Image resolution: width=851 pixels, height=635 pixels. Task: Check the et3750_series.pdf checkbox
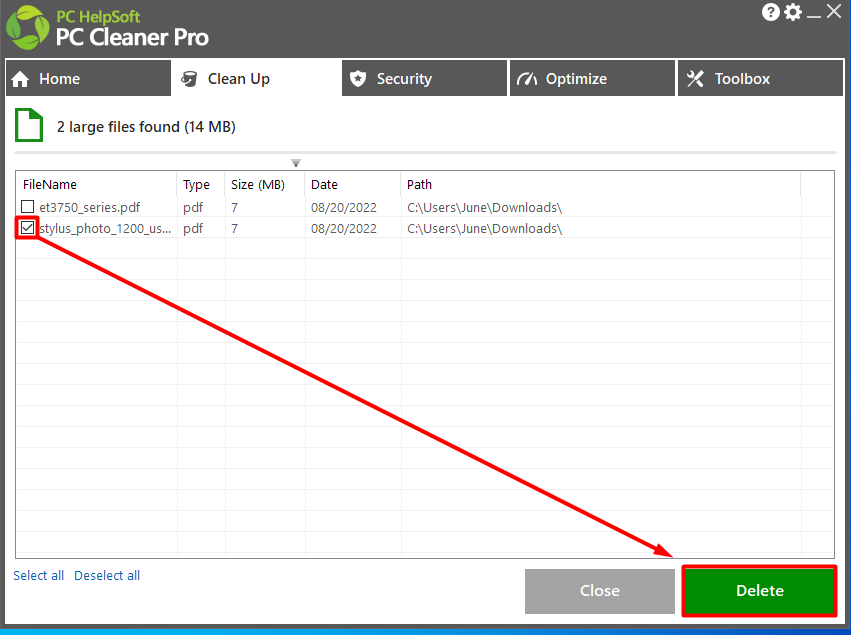click(27, 207)
